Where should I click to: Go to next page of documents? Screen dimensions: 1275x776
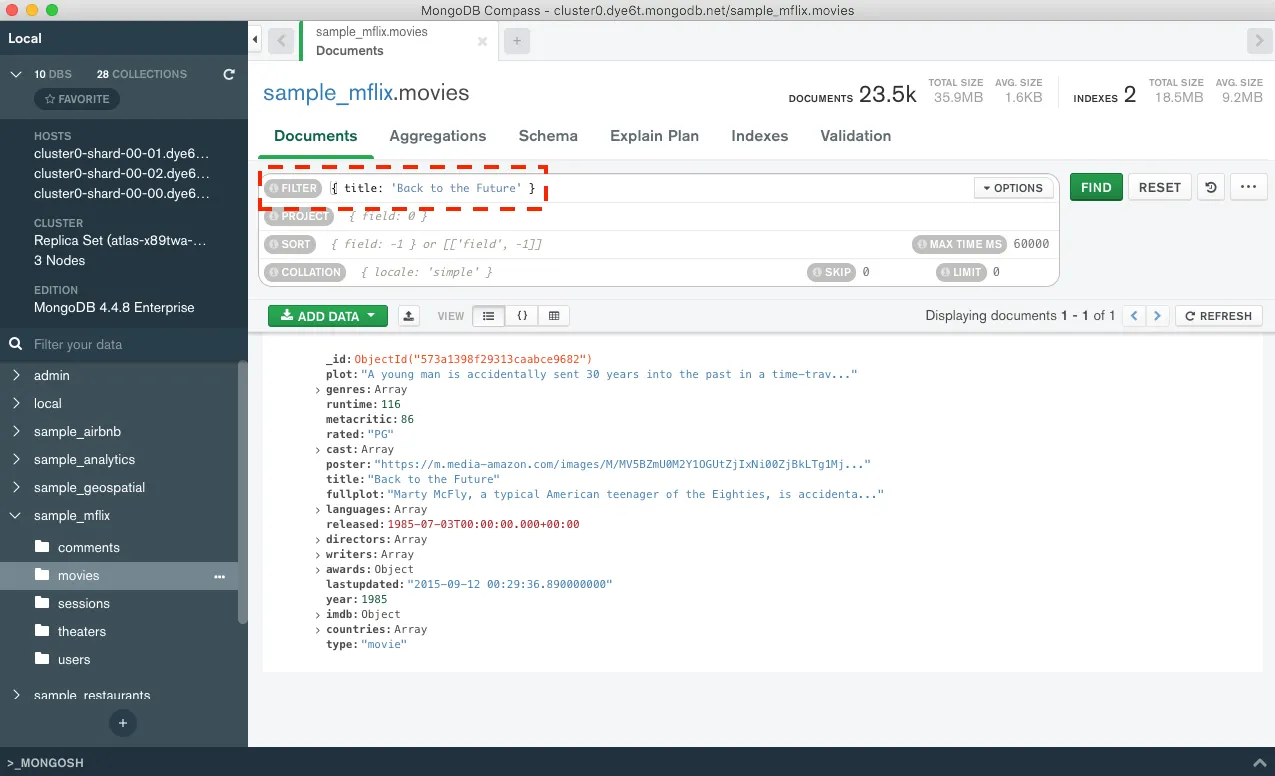1157,316
